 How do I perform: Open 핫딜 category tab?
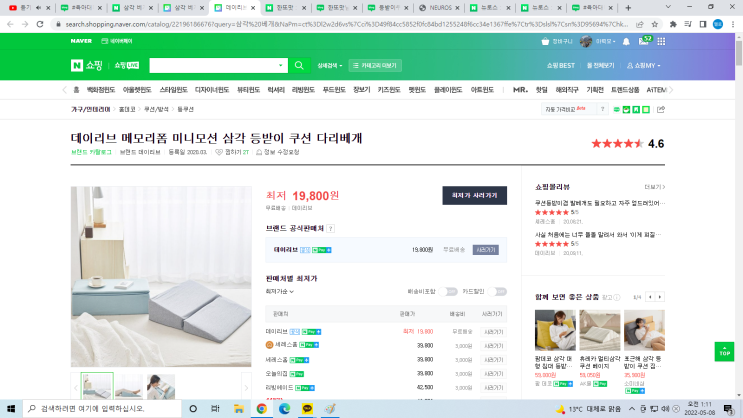click(x=541, y=90)
